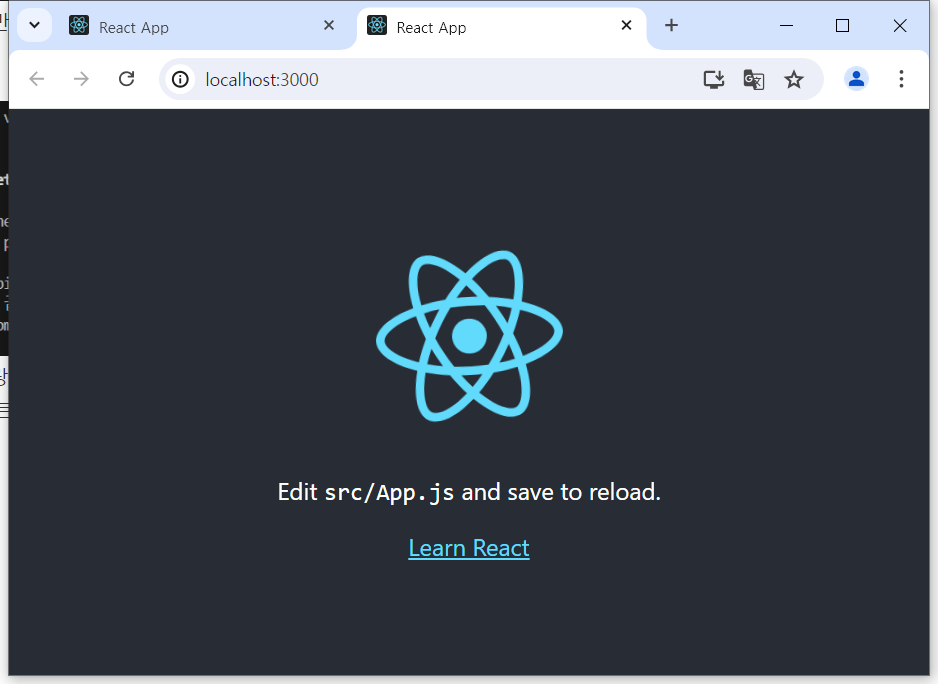Close the first React App tab

328,25
